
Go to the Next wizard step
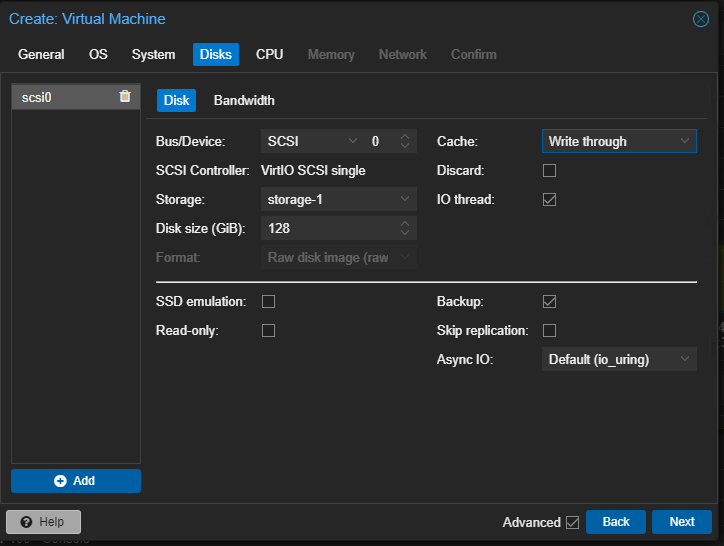(x=682, y=522)
